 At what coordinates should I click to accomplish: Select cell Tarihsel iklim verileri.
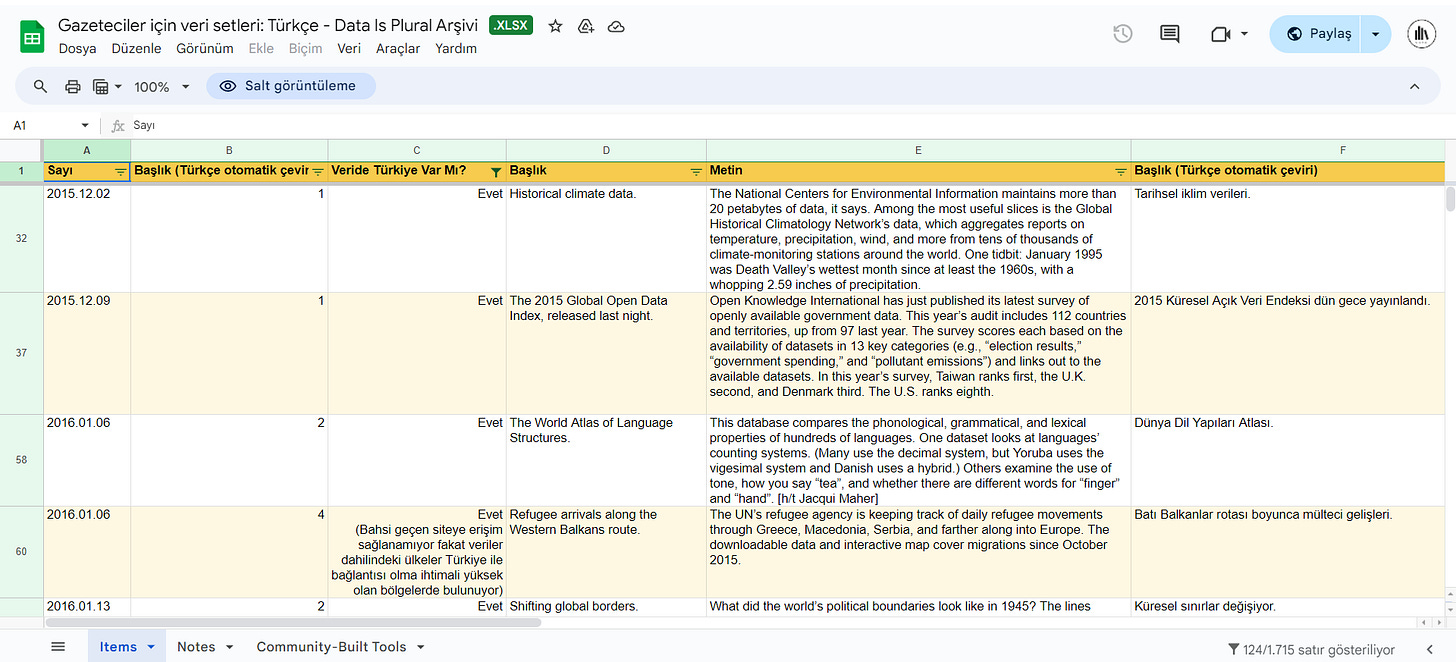coord(1288,239)
